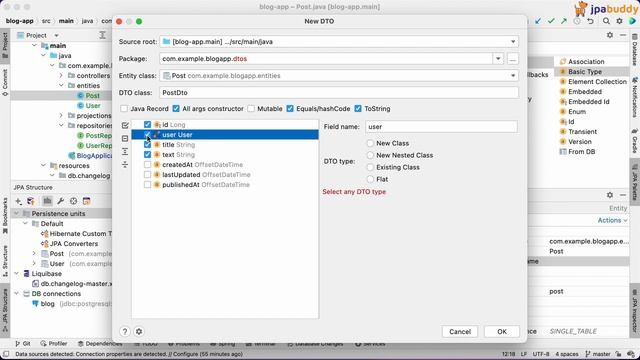Uncheck the id Long field checkbox

click(147, 124)
